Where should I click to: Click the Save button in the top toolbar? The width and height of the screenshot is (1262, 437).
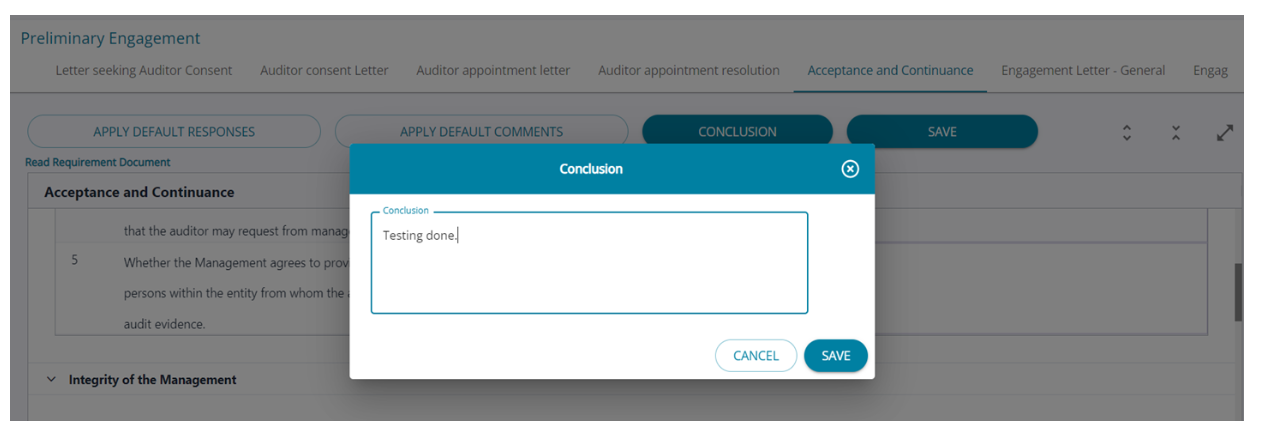tap(942, 132)
